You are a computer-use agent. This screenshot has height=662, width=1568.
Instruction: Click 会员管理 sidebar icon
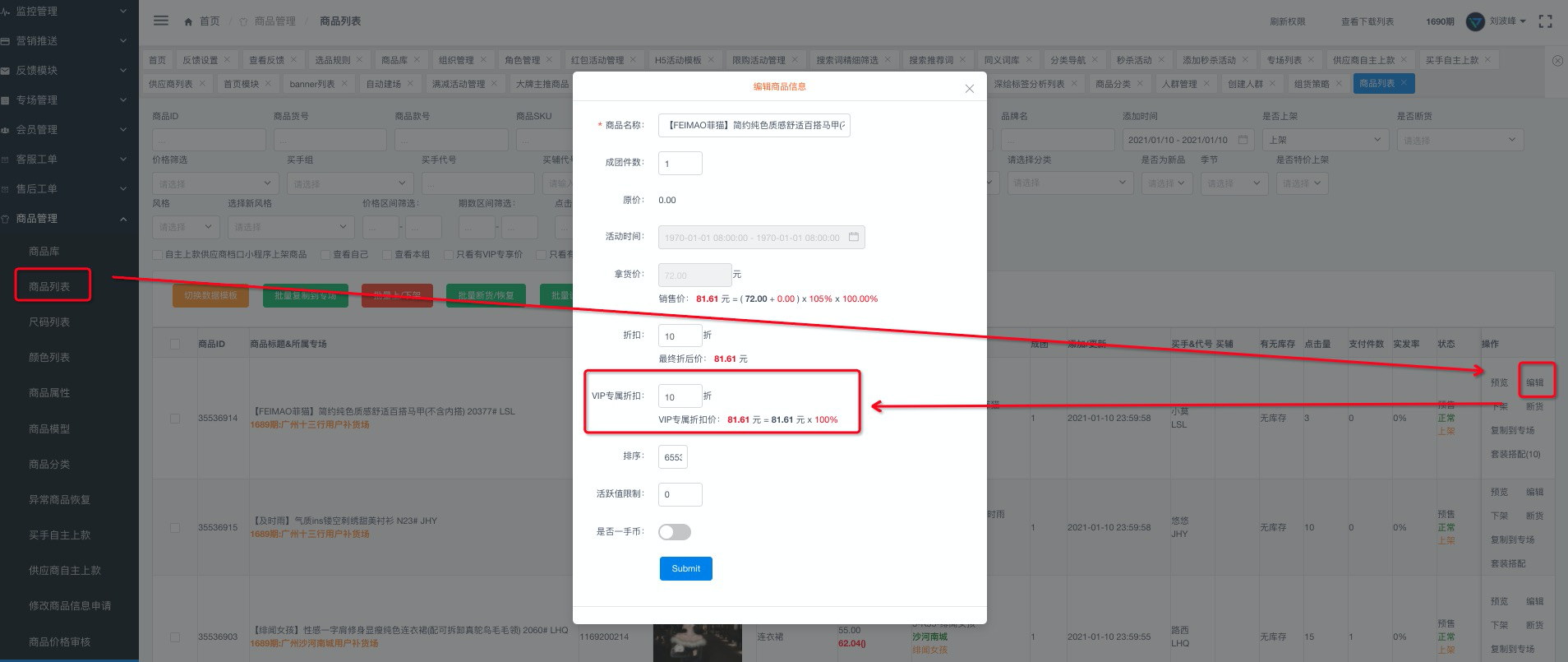6,130
